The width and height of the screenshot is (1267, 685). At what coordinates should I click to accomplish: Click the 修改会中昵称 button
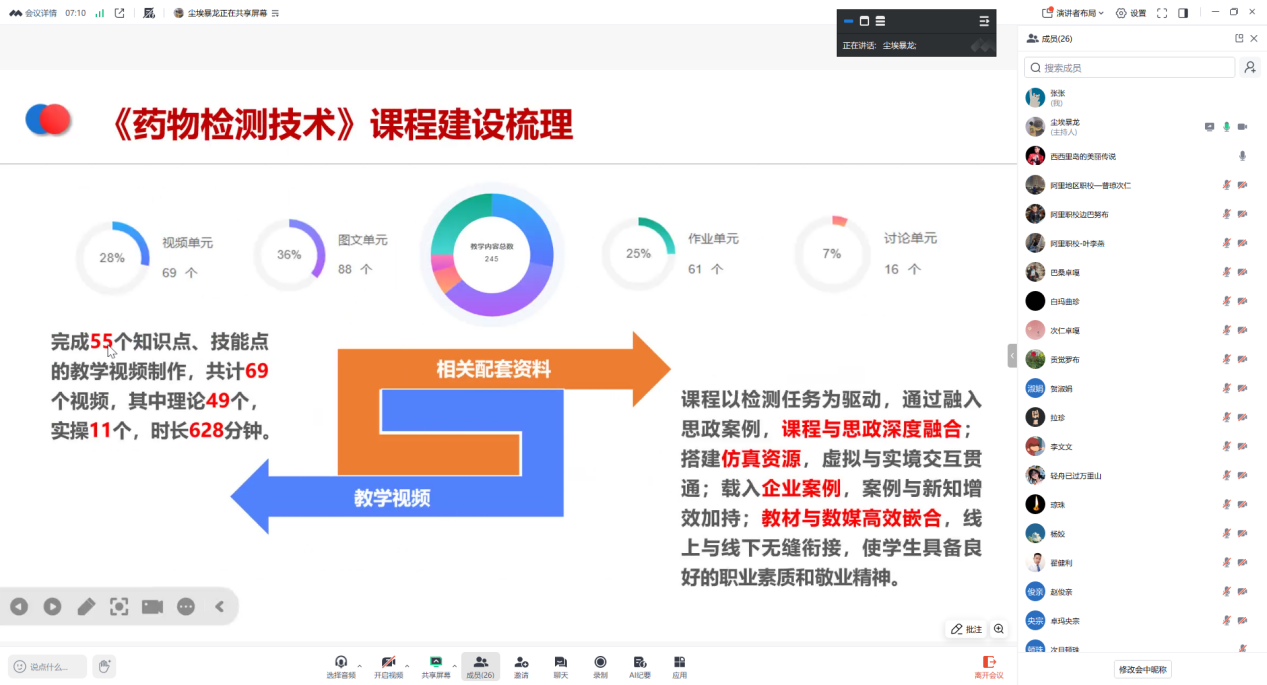pos(1144,669)
